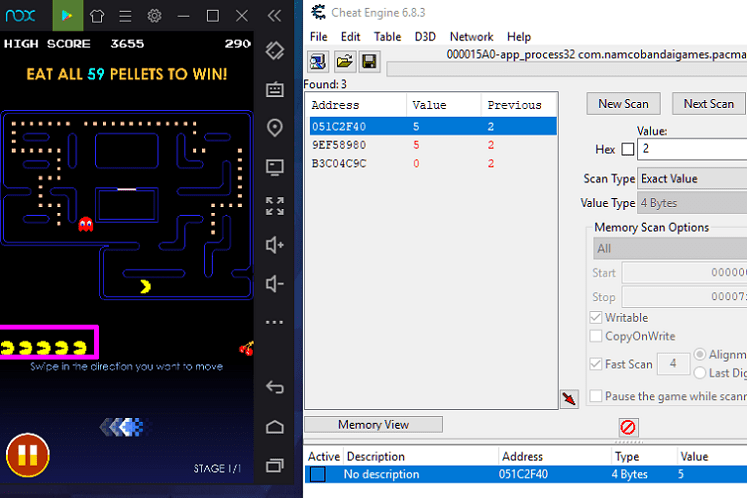
Task: Click the New Scan button
Action: 623,104
